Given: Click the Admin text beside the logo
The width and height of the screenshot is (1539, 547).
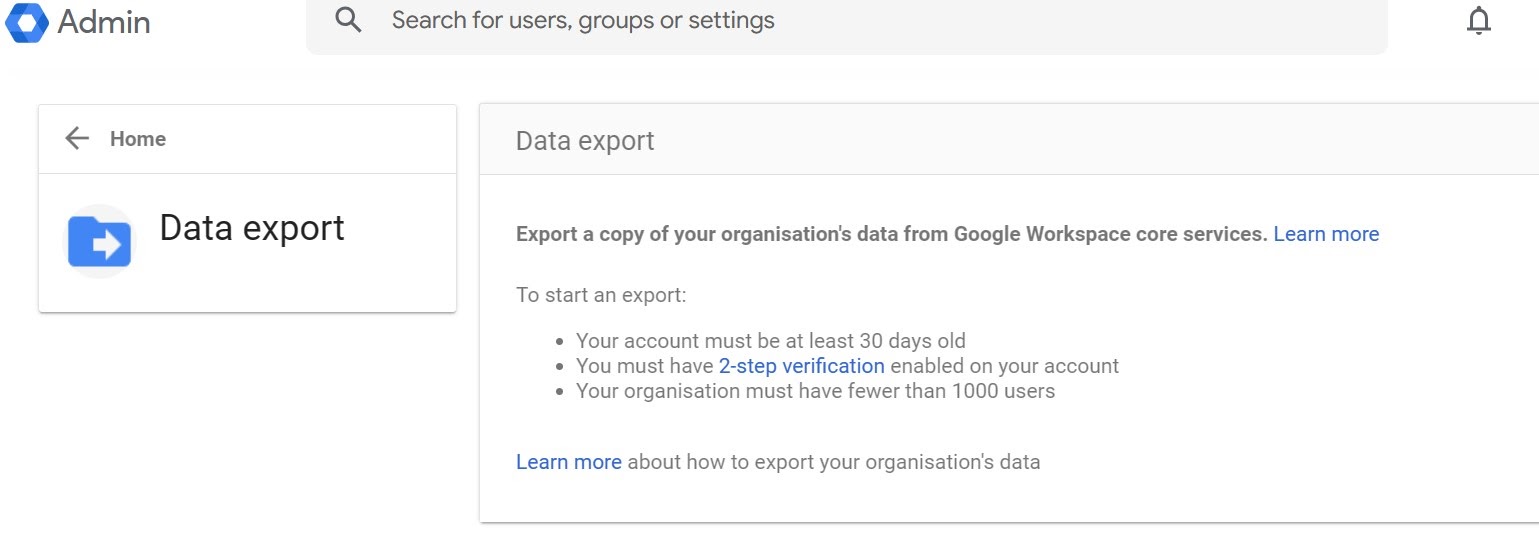Looking at the screenshot, I should coord(104,22).
